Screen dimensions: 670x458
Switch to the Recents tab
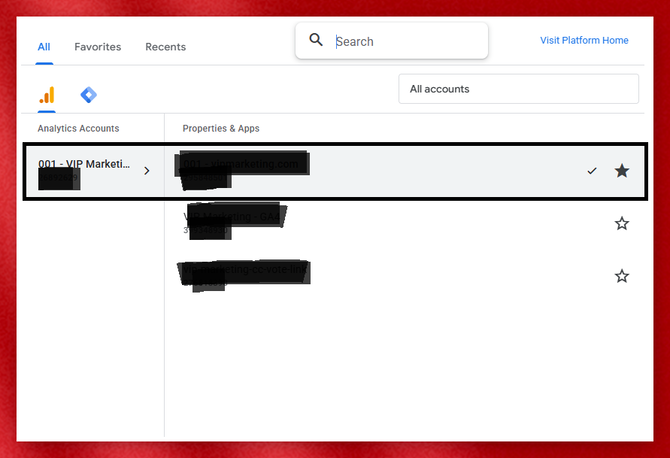pos(166,47)
